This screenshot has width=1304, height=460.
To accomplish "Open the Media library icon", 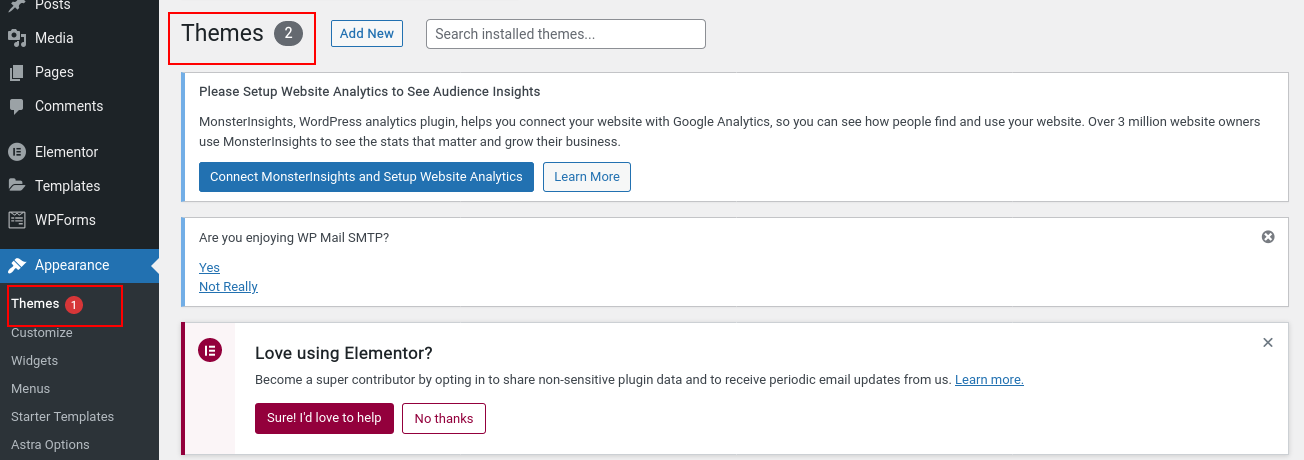I will [x=16, y=38].
